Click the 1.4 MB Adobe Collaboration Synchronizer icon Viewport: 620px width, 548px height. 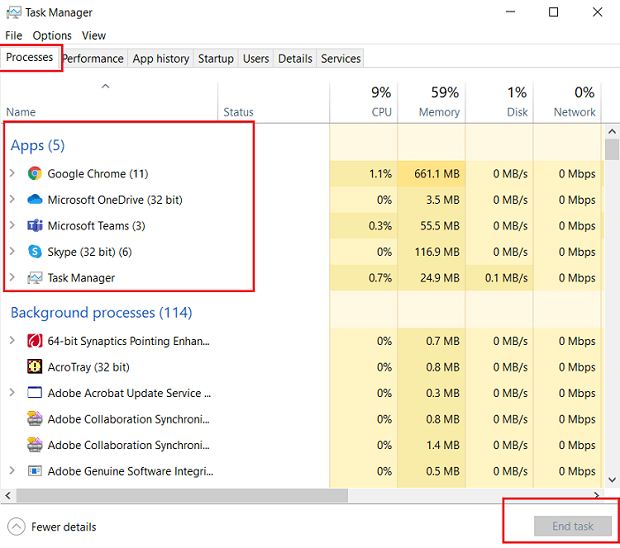coord(34,445)
